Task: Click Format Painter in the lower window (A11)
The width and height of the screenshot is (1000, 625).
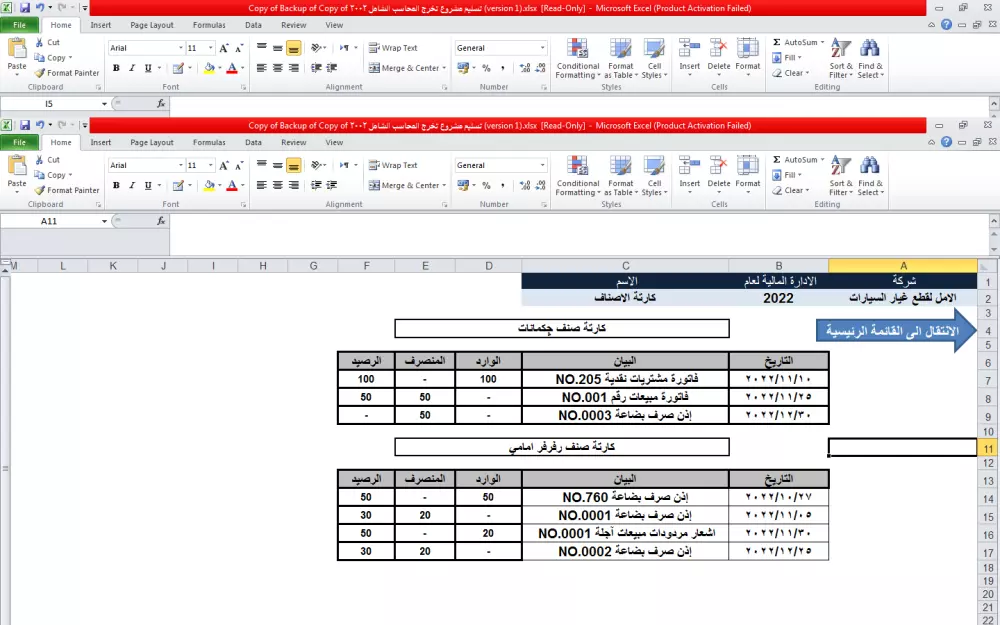Action: pyautogui.click(x=67, y=190)
